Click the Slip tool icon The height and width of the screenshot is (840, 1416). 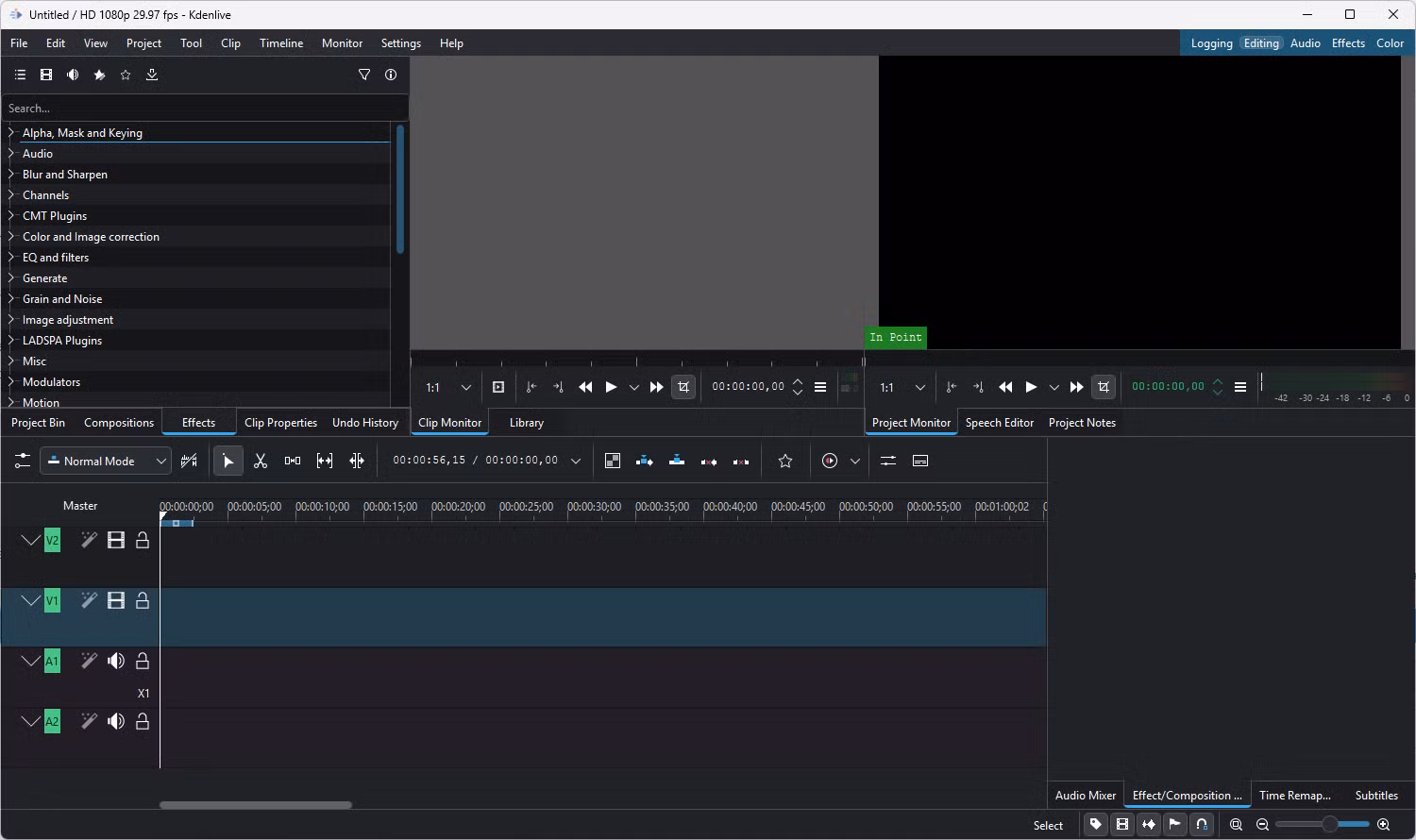tap(325, 461)
